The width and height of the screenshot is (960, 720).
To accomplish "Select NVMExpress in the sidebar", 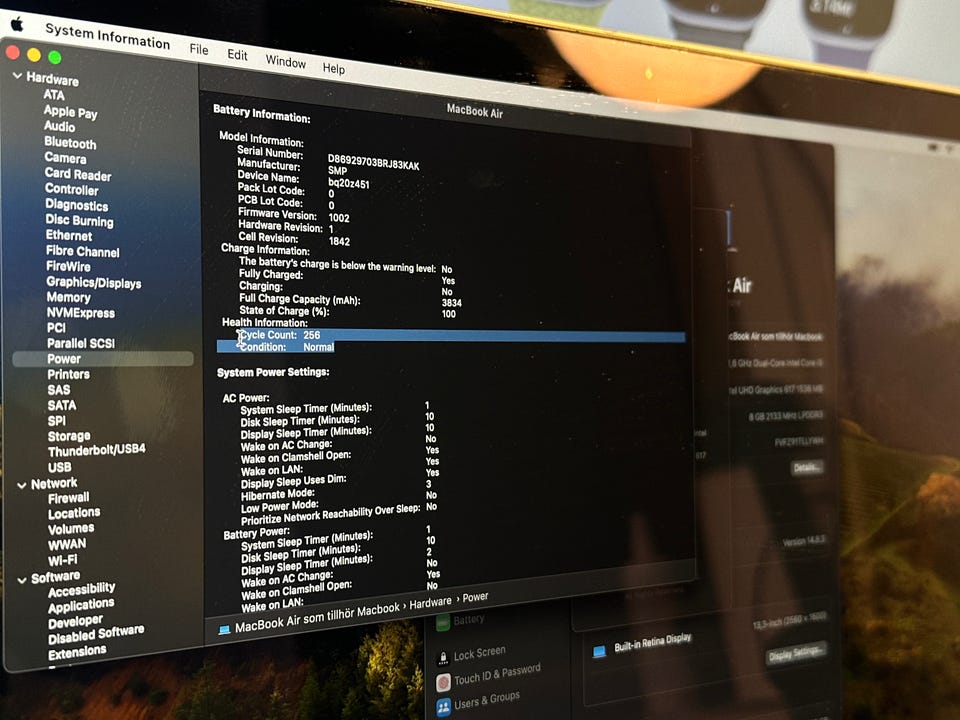I will click(81, 313).
